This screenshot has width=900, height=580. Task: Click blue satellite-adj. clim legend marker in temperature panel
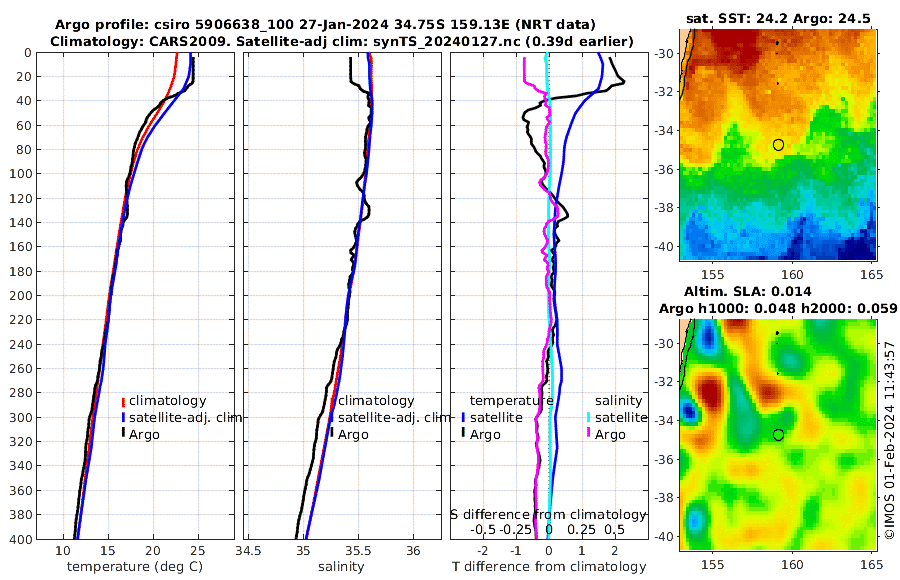pyautogui.click(x=123, y=417)
